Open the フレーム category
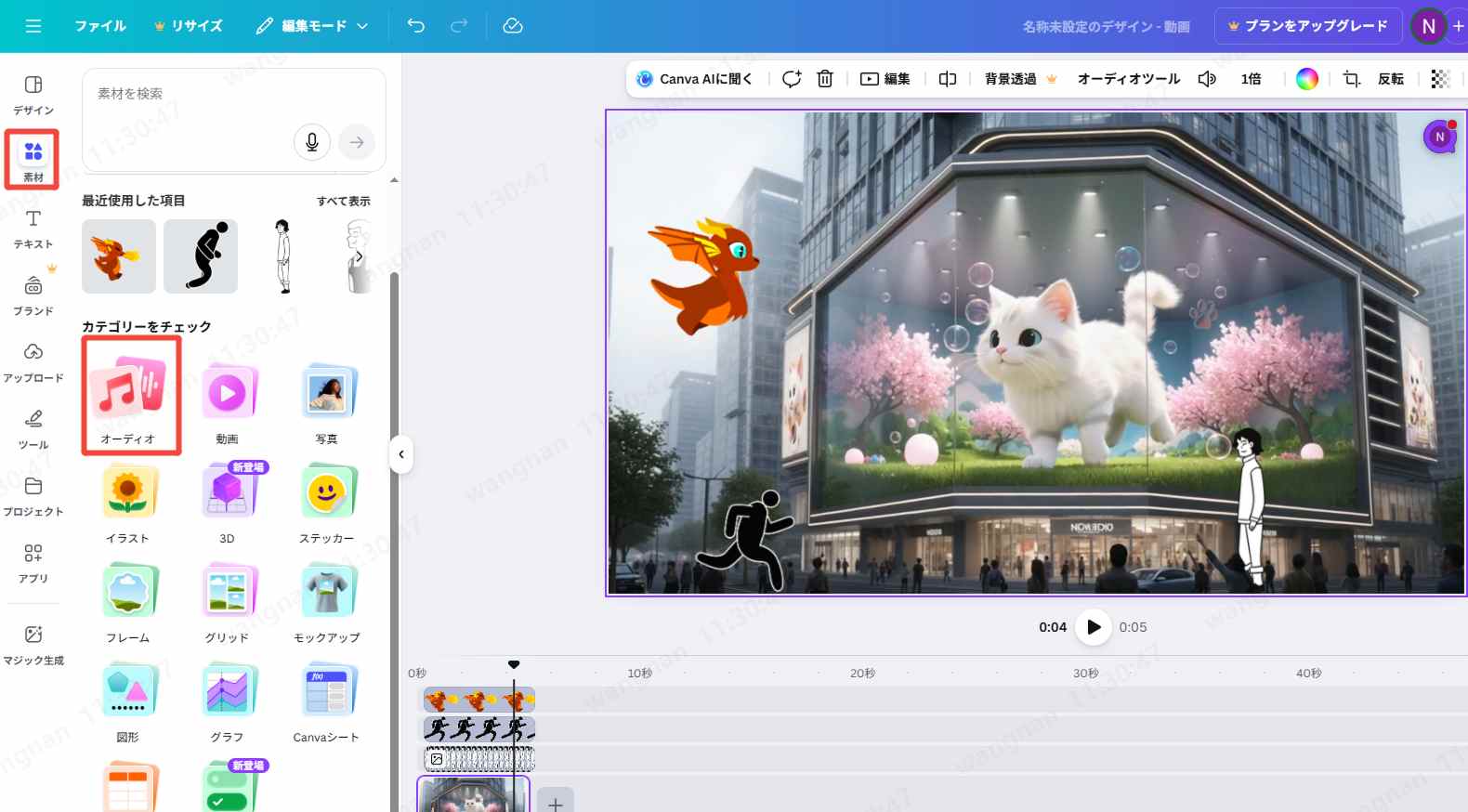The height and width of the screenshot is (812, 1468). (x=128, y=603)
